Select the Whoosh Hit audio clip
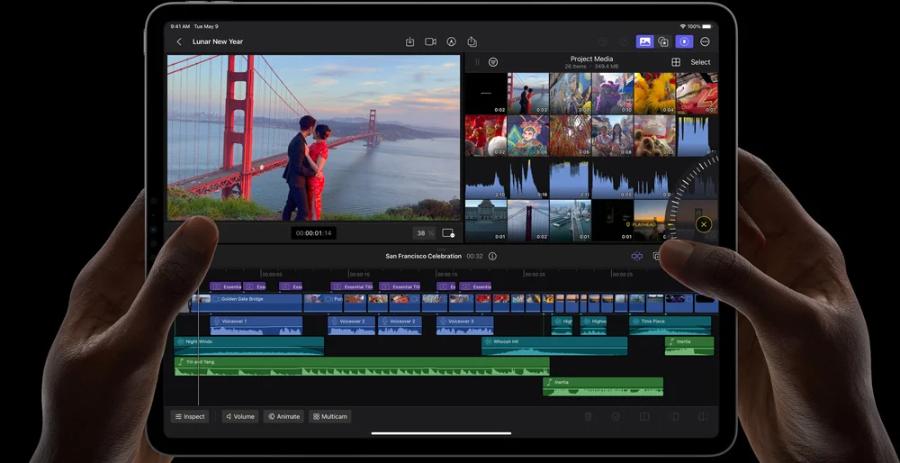This screenshot has height=463, width=900. tap(554, 346)
